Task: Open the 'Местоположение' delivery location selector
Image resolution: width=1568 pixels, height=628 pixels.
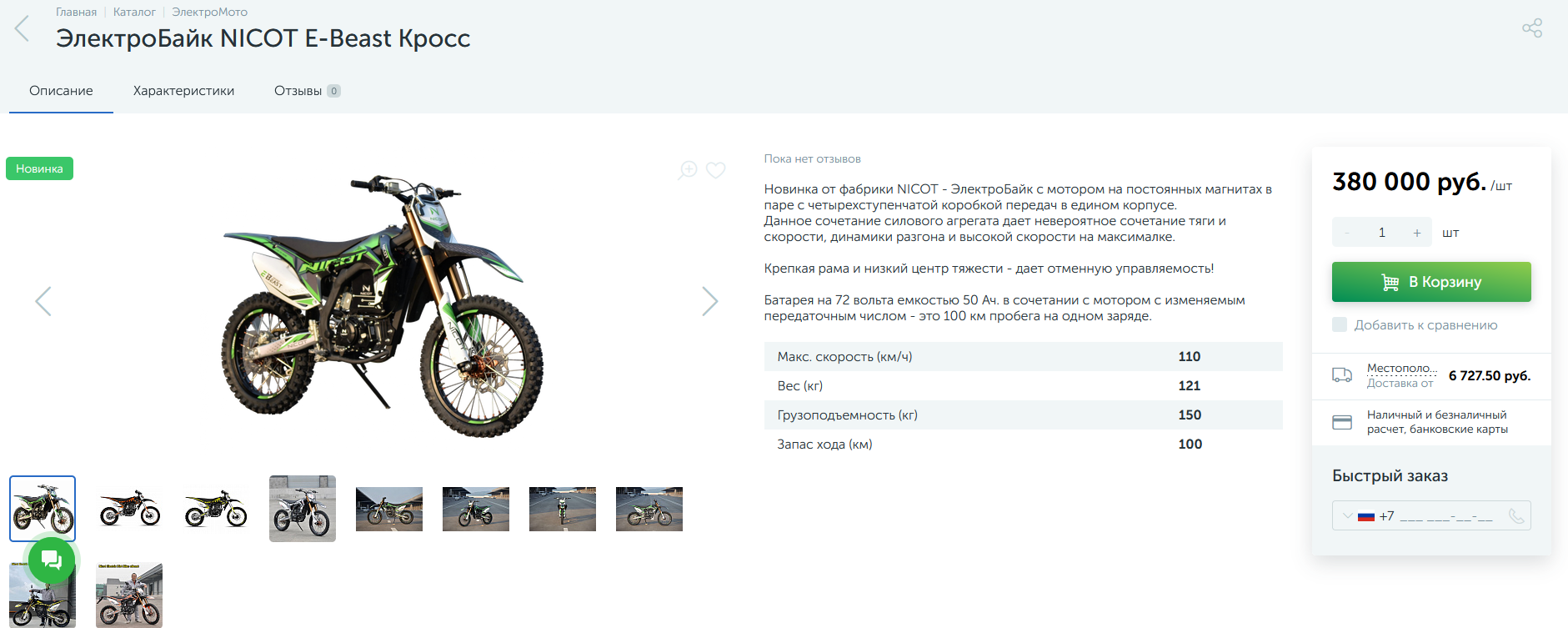Action: click(1401, 368)
